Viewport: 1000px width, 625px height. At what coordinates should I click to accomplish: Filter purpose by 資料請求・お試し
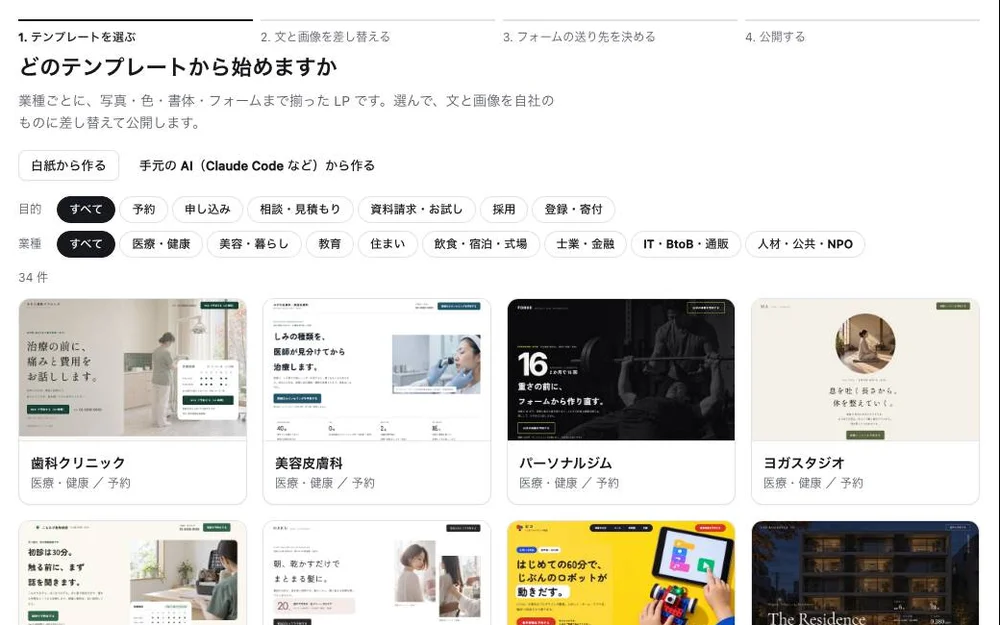click(416, 209)
